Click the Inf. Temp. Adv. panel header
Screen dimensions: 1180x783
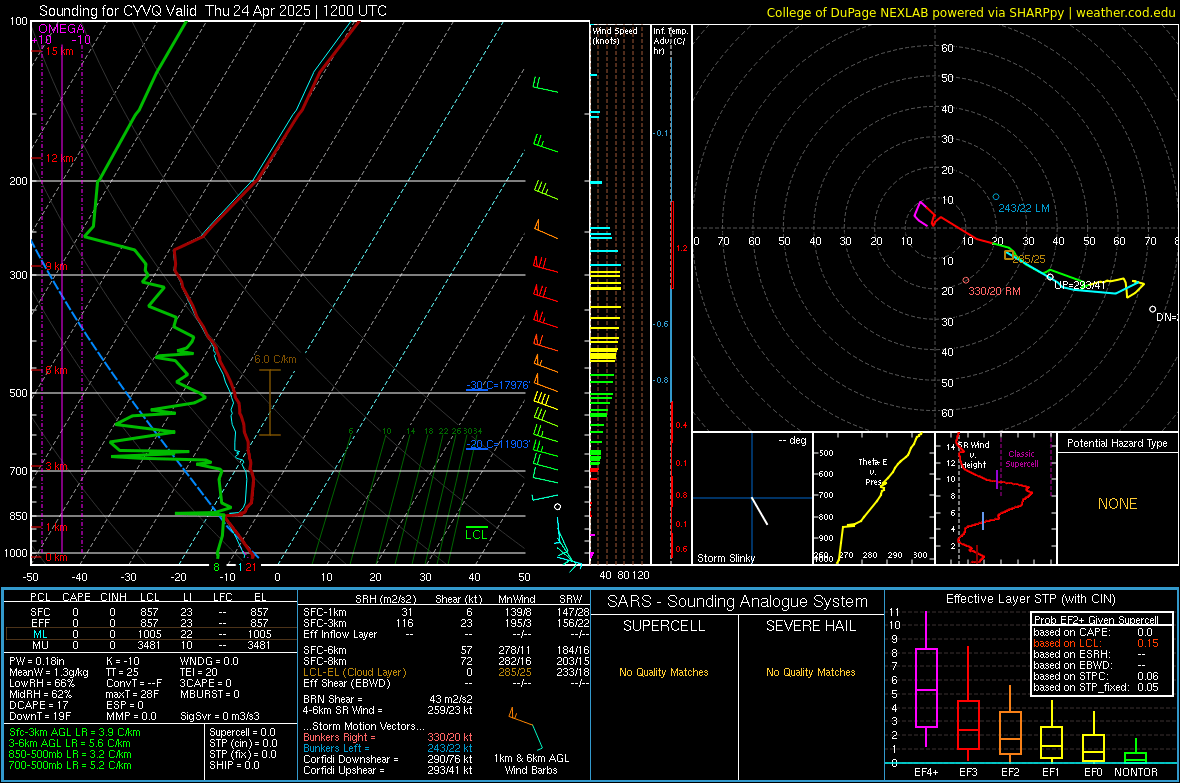(671, 41)
